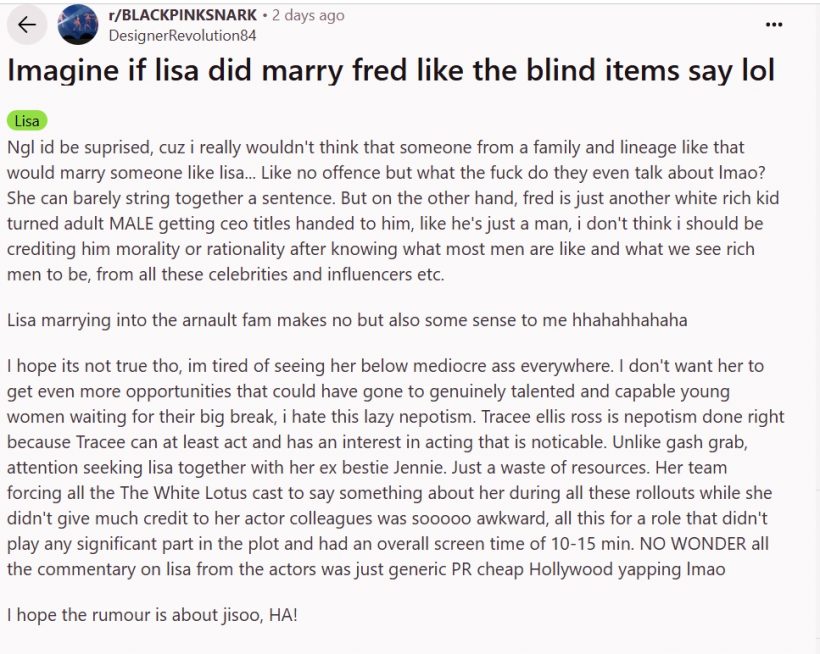Go back using the left arrow button

click(x=27, y=24)
